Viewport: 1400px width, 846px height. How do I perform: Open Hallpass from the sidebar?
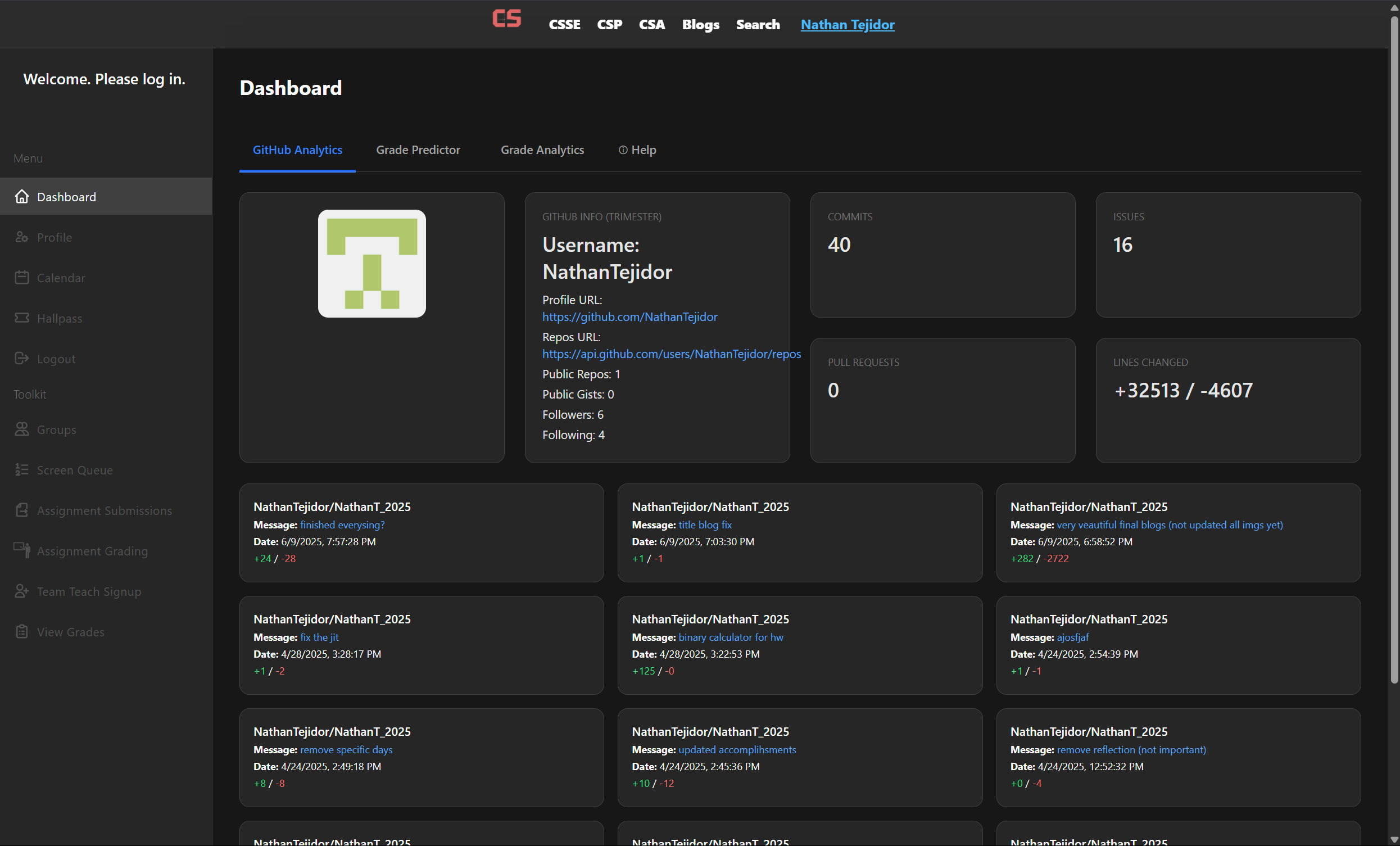pos(106,318)
